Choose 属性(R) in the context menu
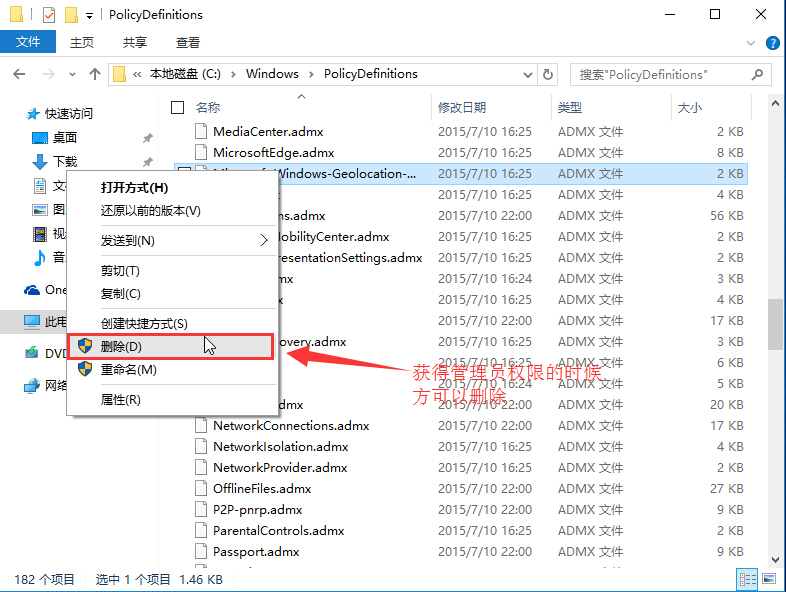Screen dimensions: 786x592 tap(121, 399)
